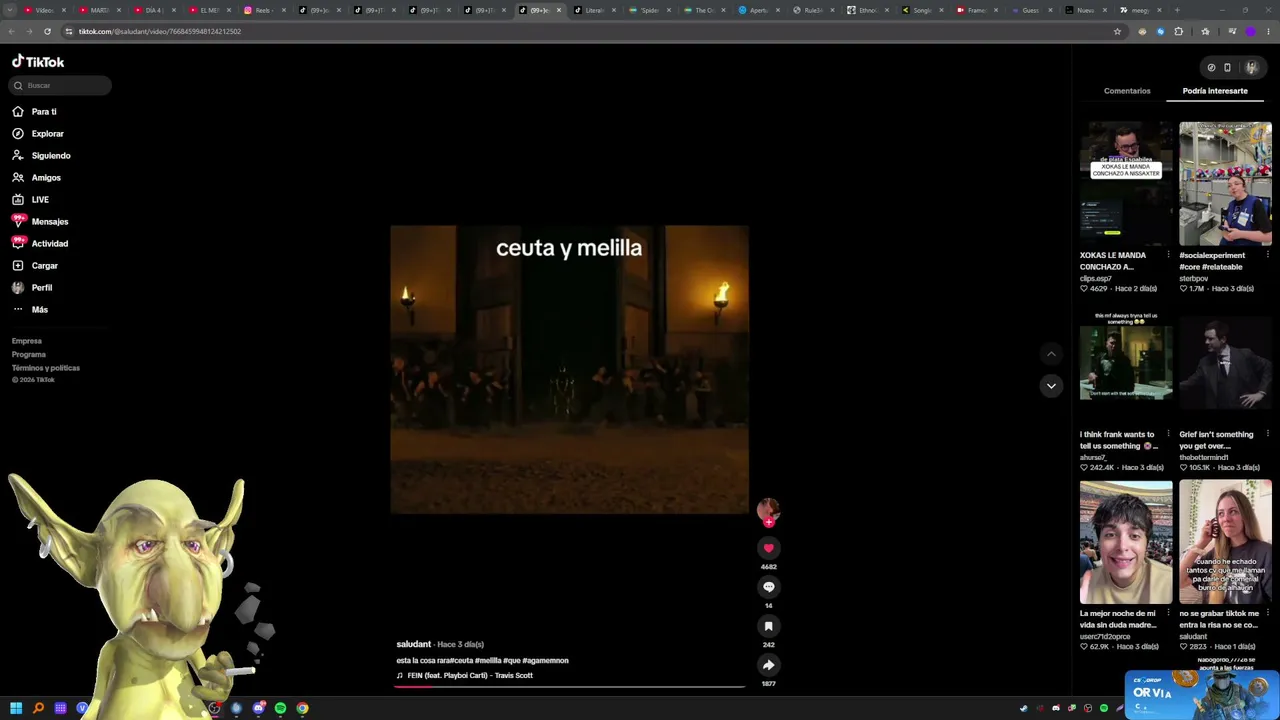The width and height of the screenshot is (1280, 720).
Task: Go to the Siguiendo feed icon
Action: (18, 156)
